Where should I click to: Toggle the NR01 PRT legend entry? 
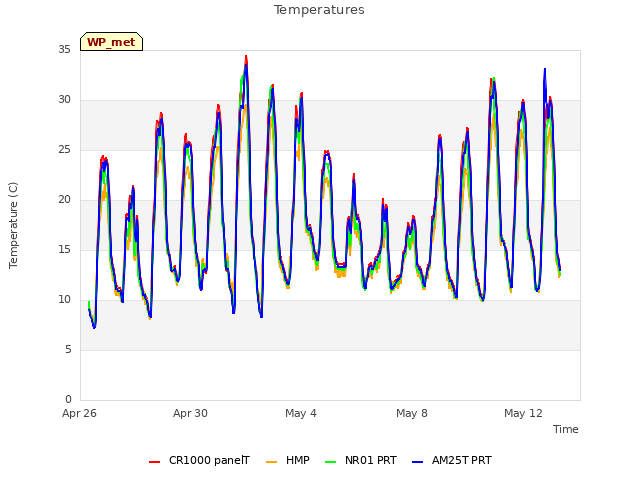click(361, 460)
